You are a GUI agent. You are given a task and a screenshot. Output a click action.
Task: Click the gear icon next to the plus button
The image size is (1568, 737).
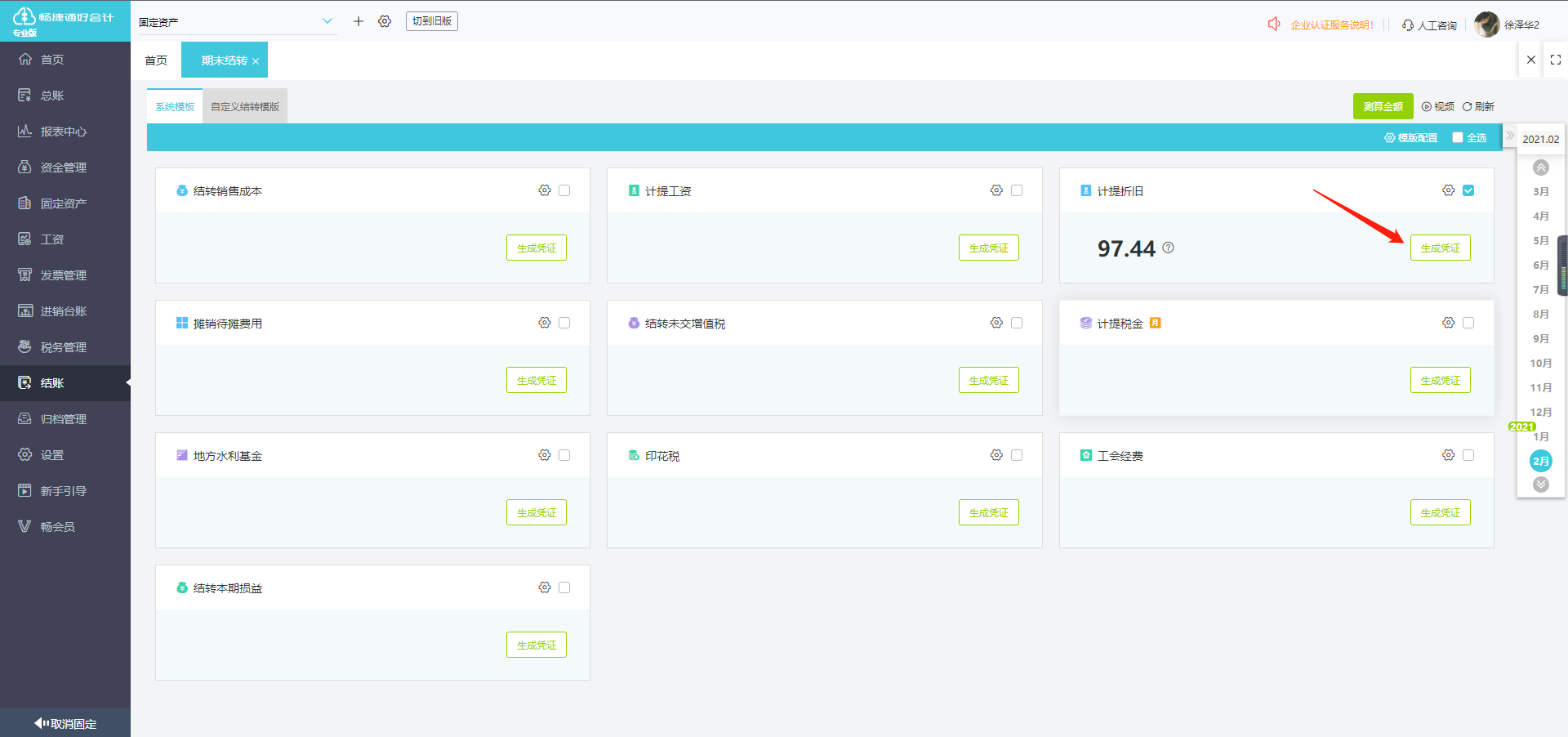tap(385, 21)
